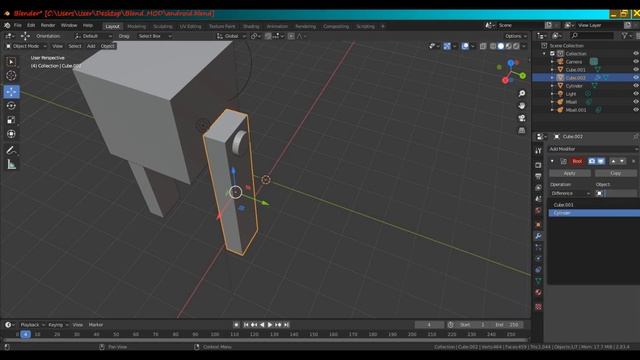This screenshot has width=640, height=360.
Task: Hide the Cylinder object
Action: [636, 86]
